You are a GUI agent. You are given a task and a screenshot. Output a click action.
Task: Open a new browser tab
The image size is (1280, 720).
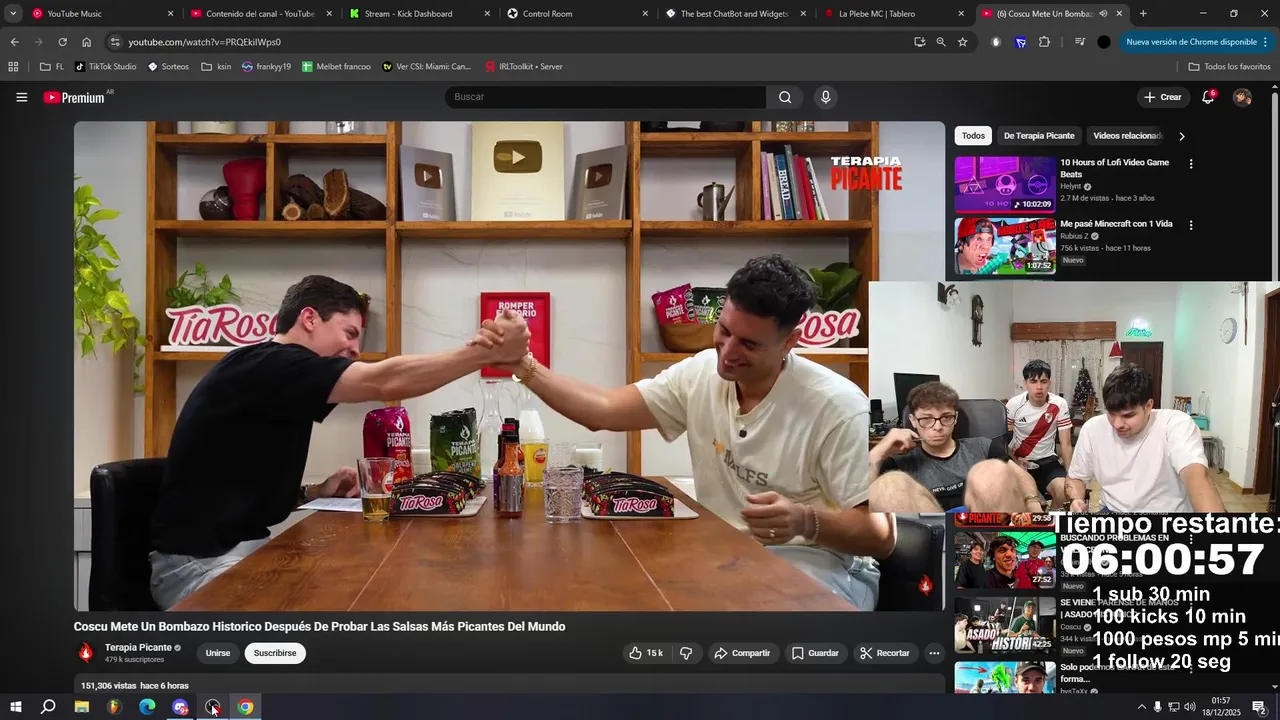tap(1143, 14)
